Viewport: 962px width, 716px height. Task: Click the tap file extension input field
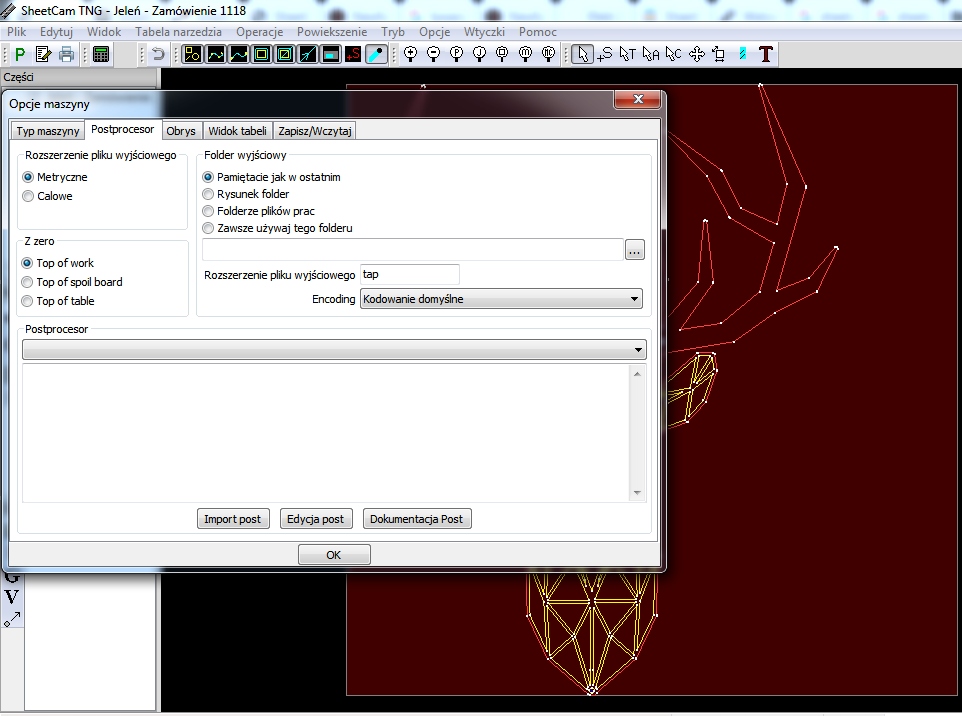pos(409,275)
